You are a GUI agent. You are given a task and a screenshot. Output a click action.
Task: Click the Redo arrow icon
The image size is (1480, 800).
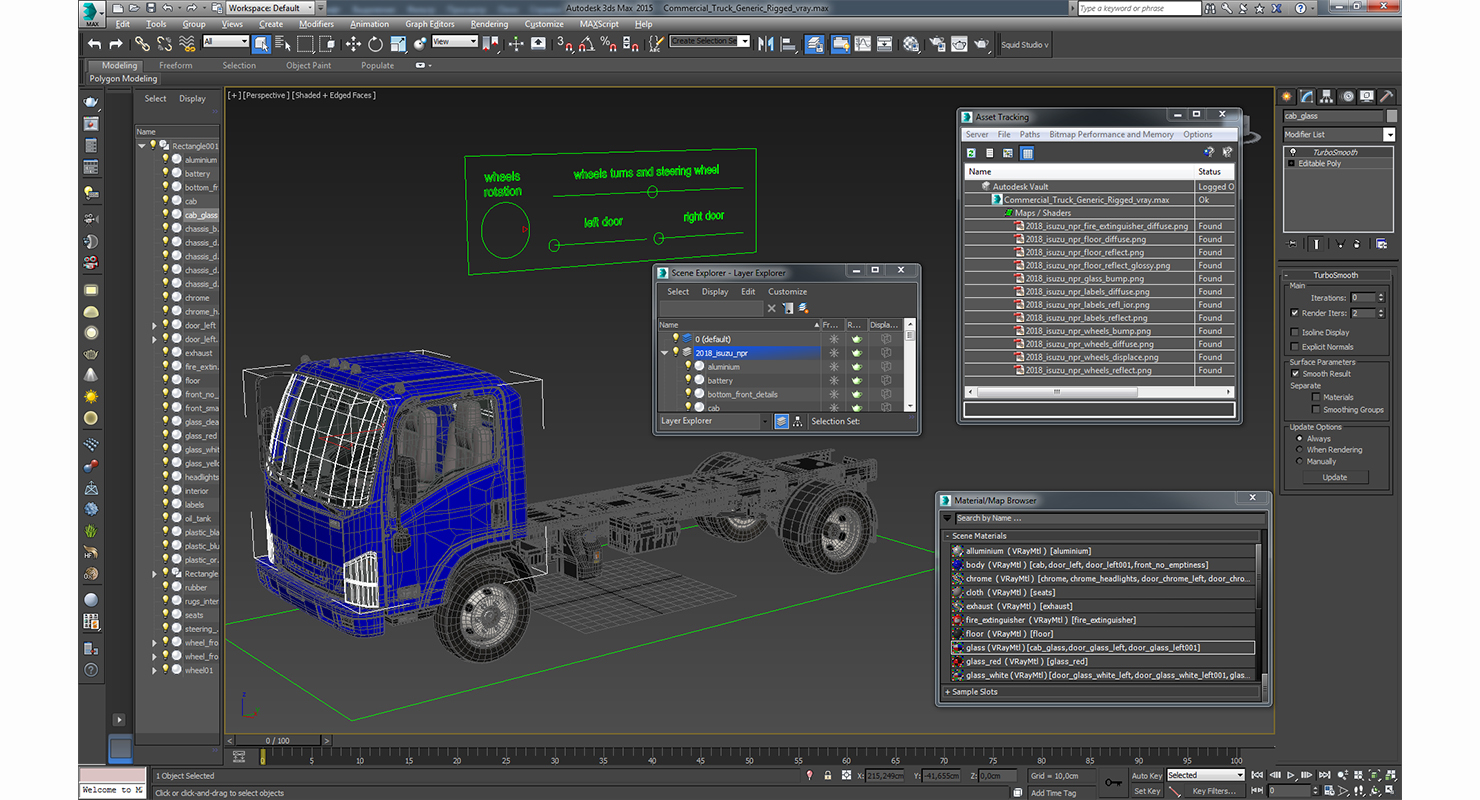(x=115, y=44)
